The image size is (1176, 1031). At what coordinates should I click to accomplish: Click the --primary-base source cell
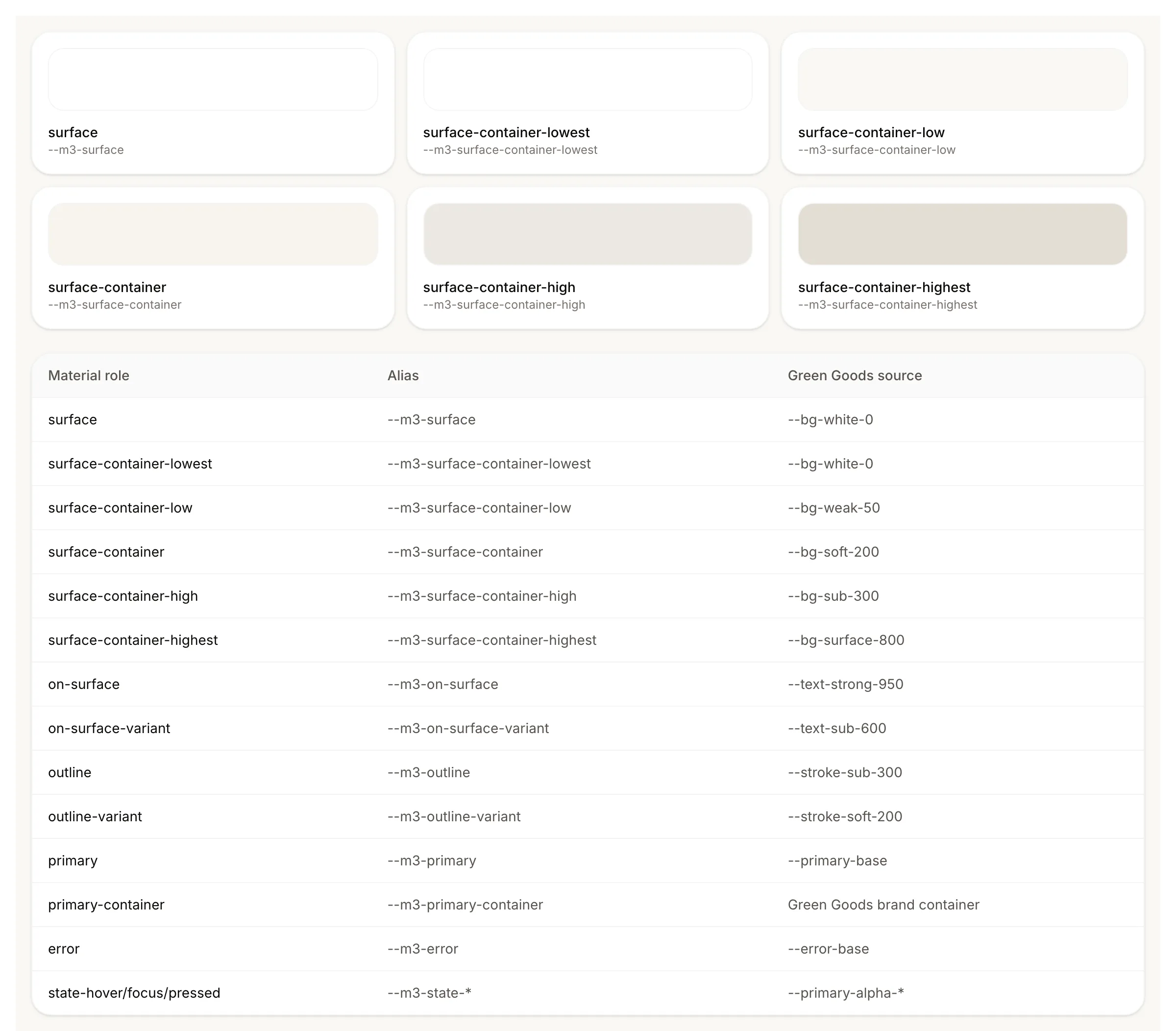837,860
